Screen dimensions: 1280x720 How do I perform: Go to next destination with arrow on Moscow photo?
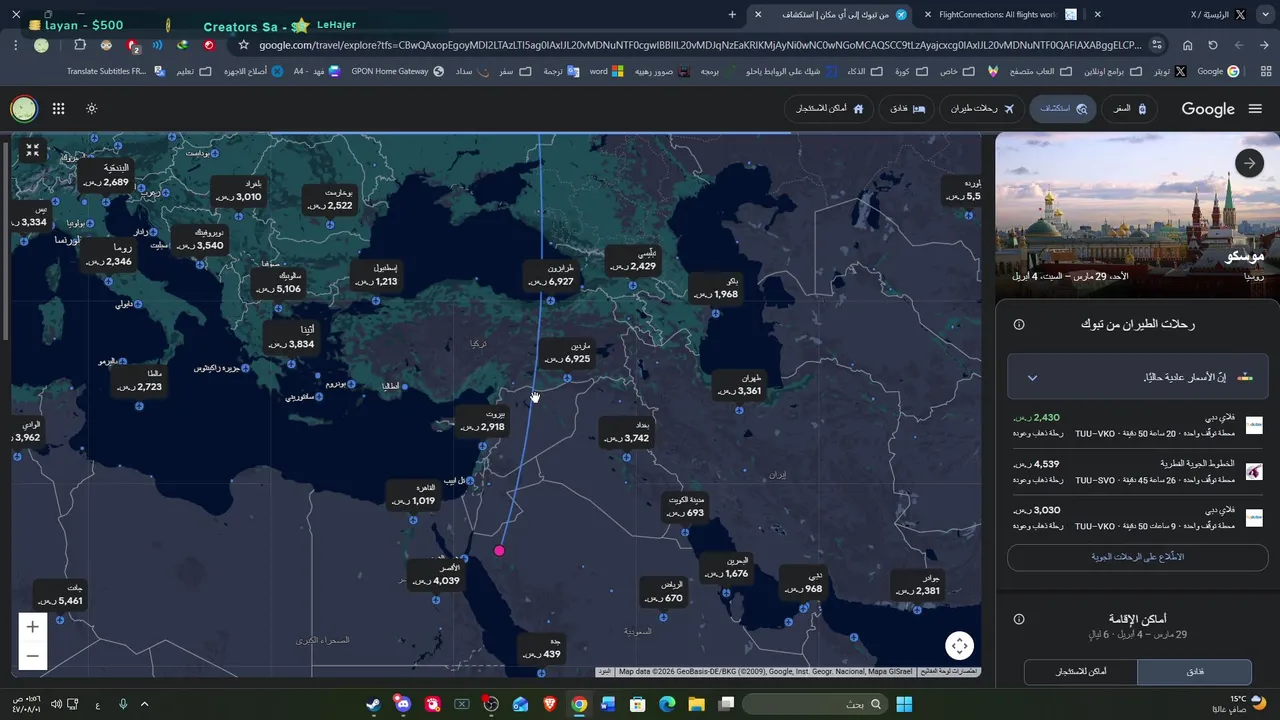[x=1249, y=163]
